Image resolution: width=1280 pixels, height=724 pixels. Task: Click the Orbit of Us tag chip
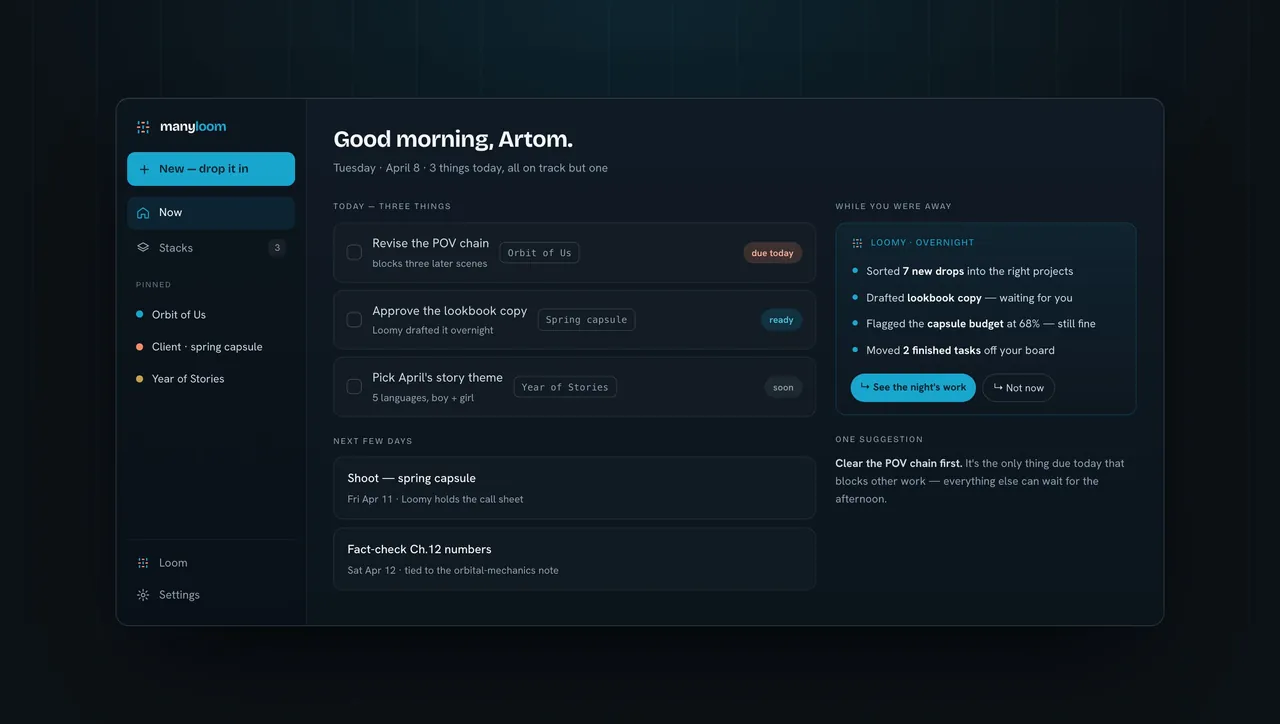[x=539, y=253]
